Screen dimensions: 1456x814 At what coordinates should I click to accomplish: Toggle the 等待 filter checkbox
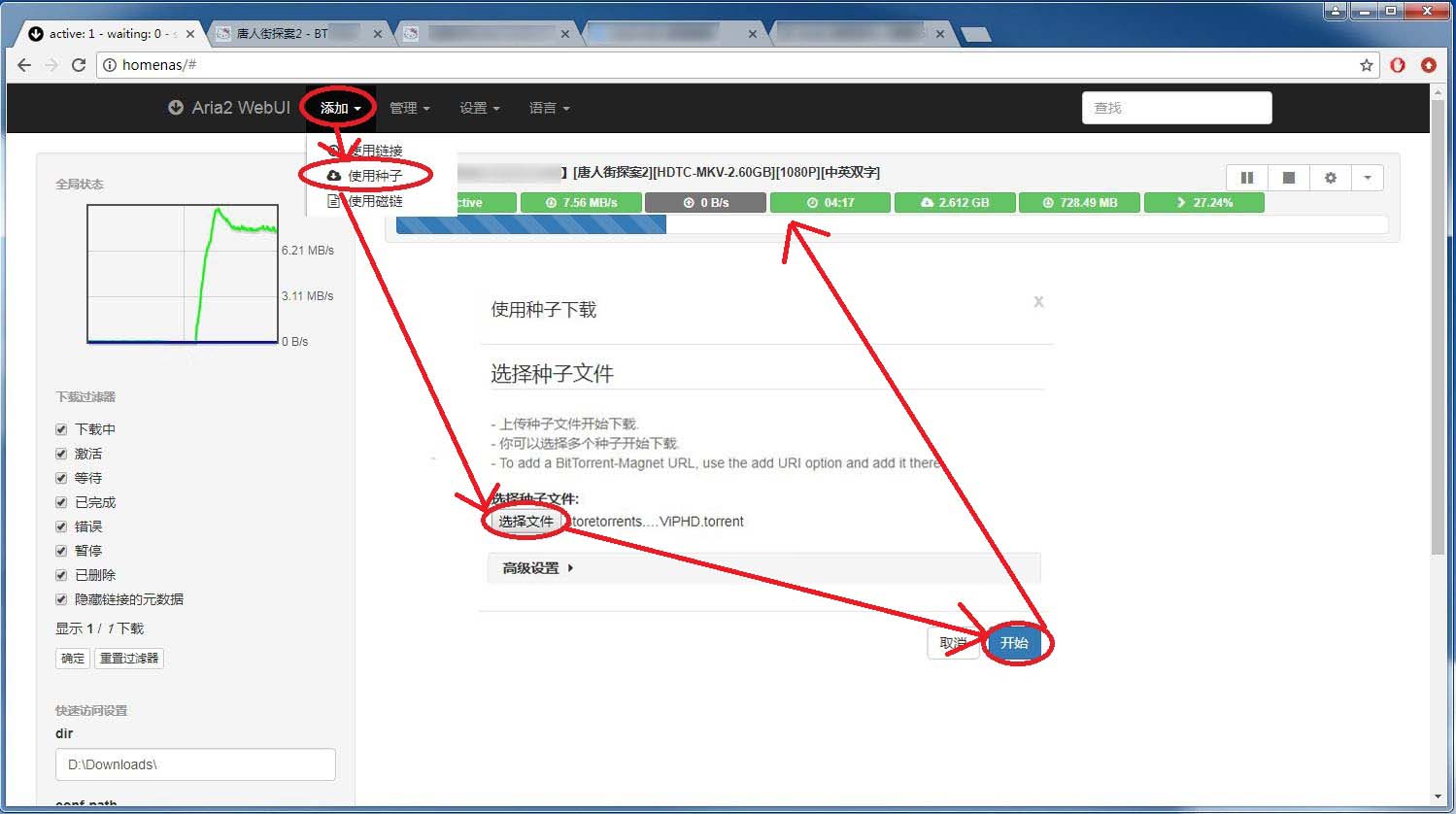(61, 478)
